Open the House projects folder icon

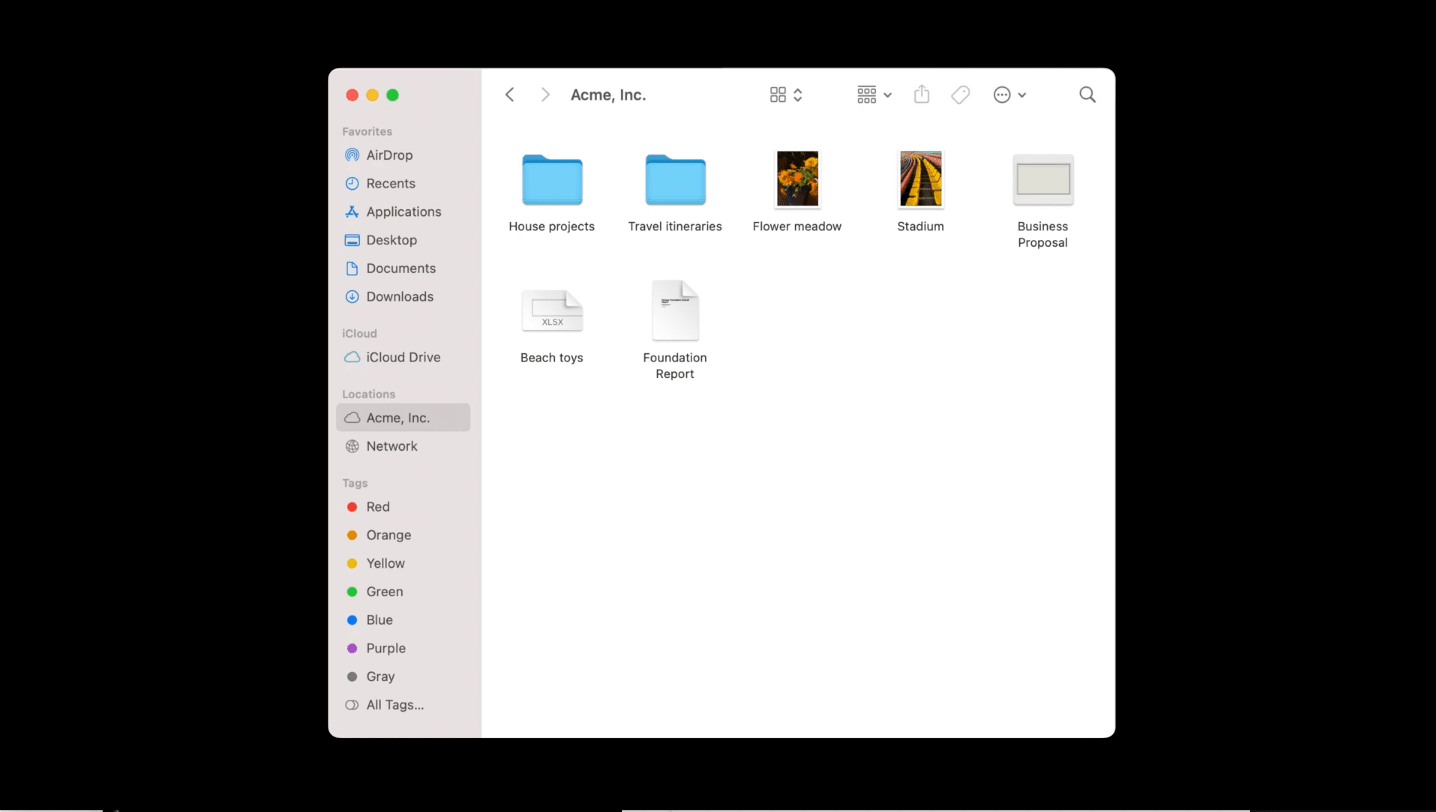(552, 180)
